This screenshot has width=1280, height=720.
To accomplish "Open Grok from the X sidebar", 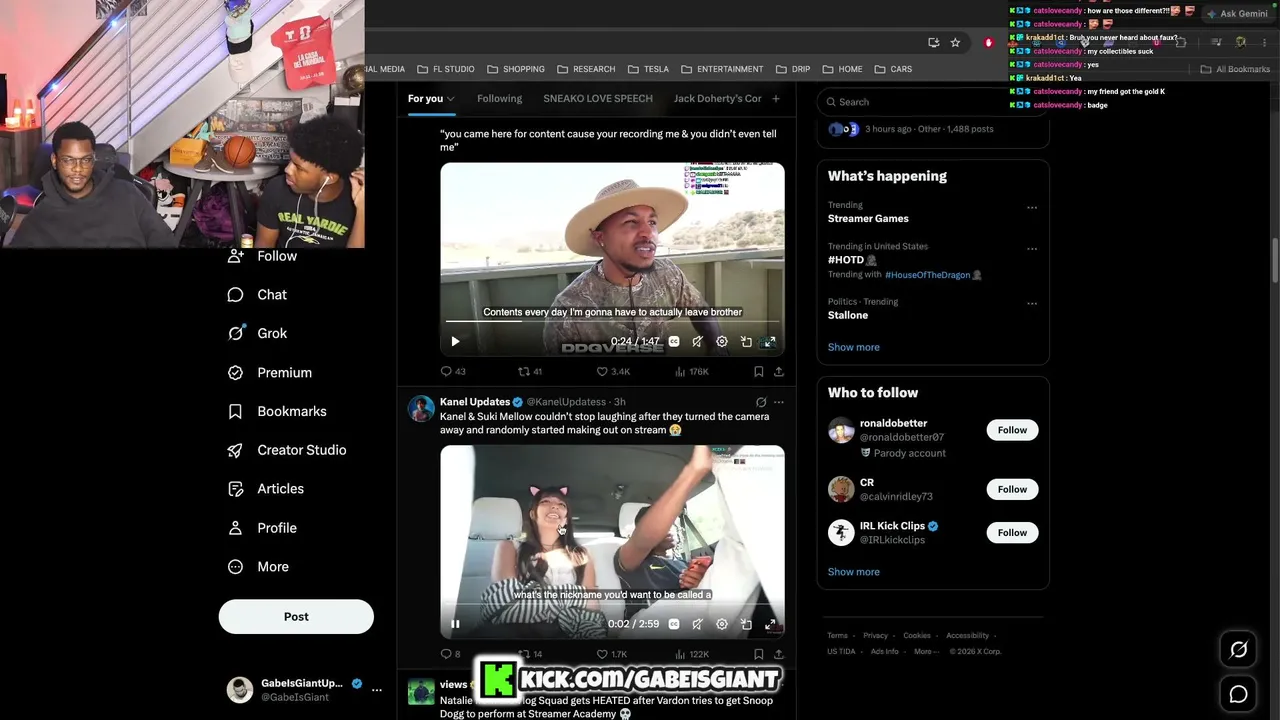I will coord(257,334).
